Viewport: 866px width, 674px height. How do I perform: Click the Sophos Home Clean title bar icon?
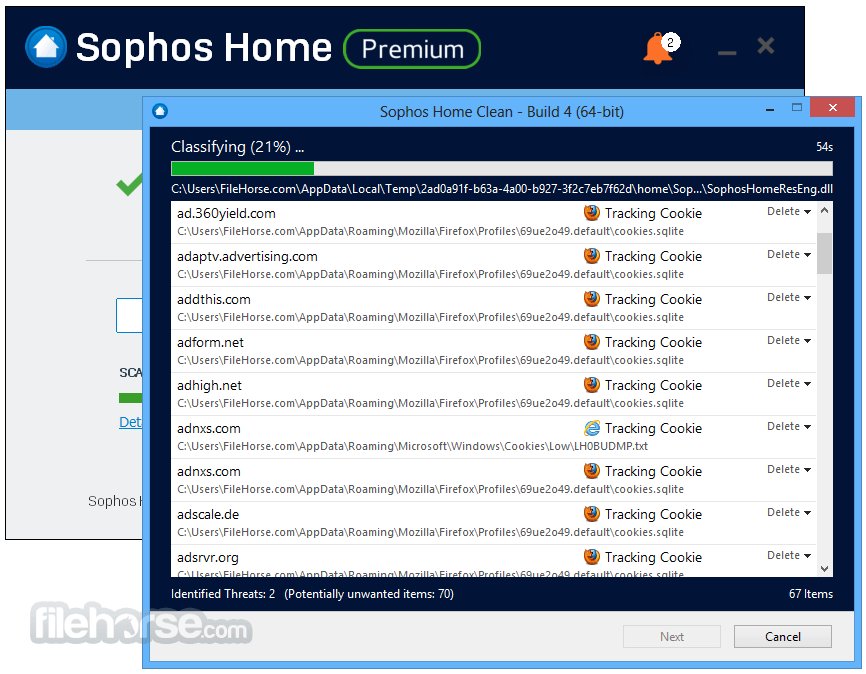point(160,111)
